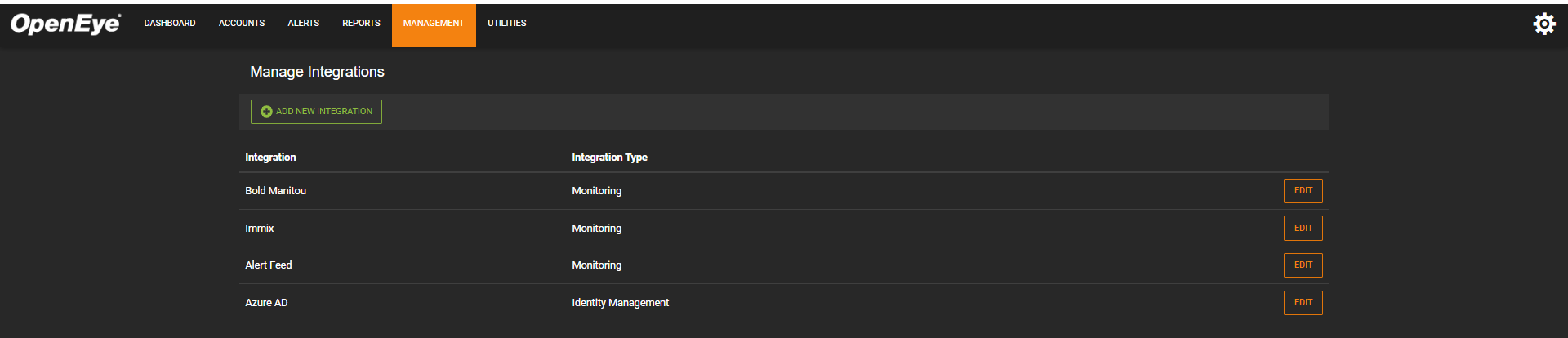Switch to the Reports menu
Image resolution: width=1568 pixels, height=338 pixels.
pyautogui.click(x=361, y=24)
